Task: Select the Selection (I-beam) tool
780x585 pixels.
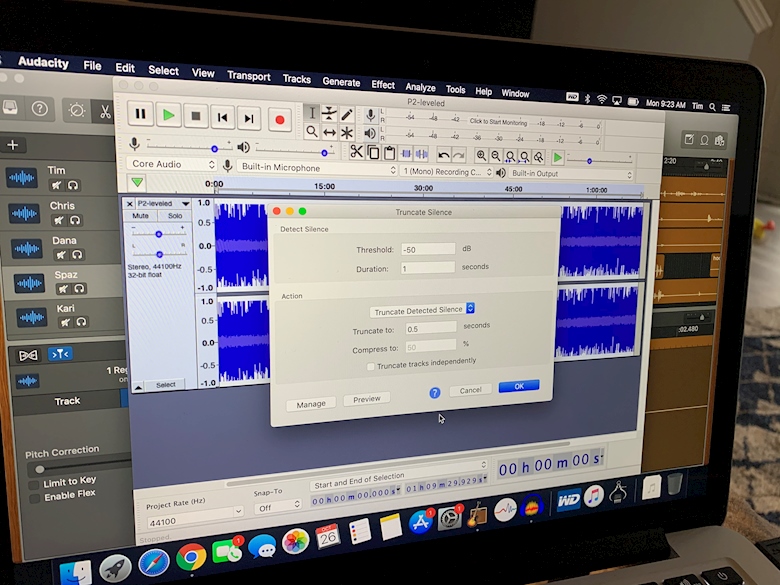Action: [311, 113]
